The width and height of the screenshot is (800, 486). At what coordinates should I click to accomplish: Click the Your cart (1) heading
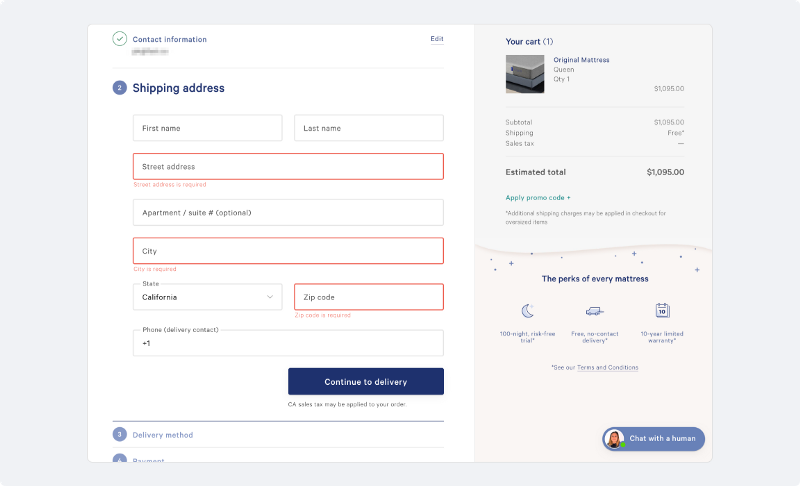point(529,41)
